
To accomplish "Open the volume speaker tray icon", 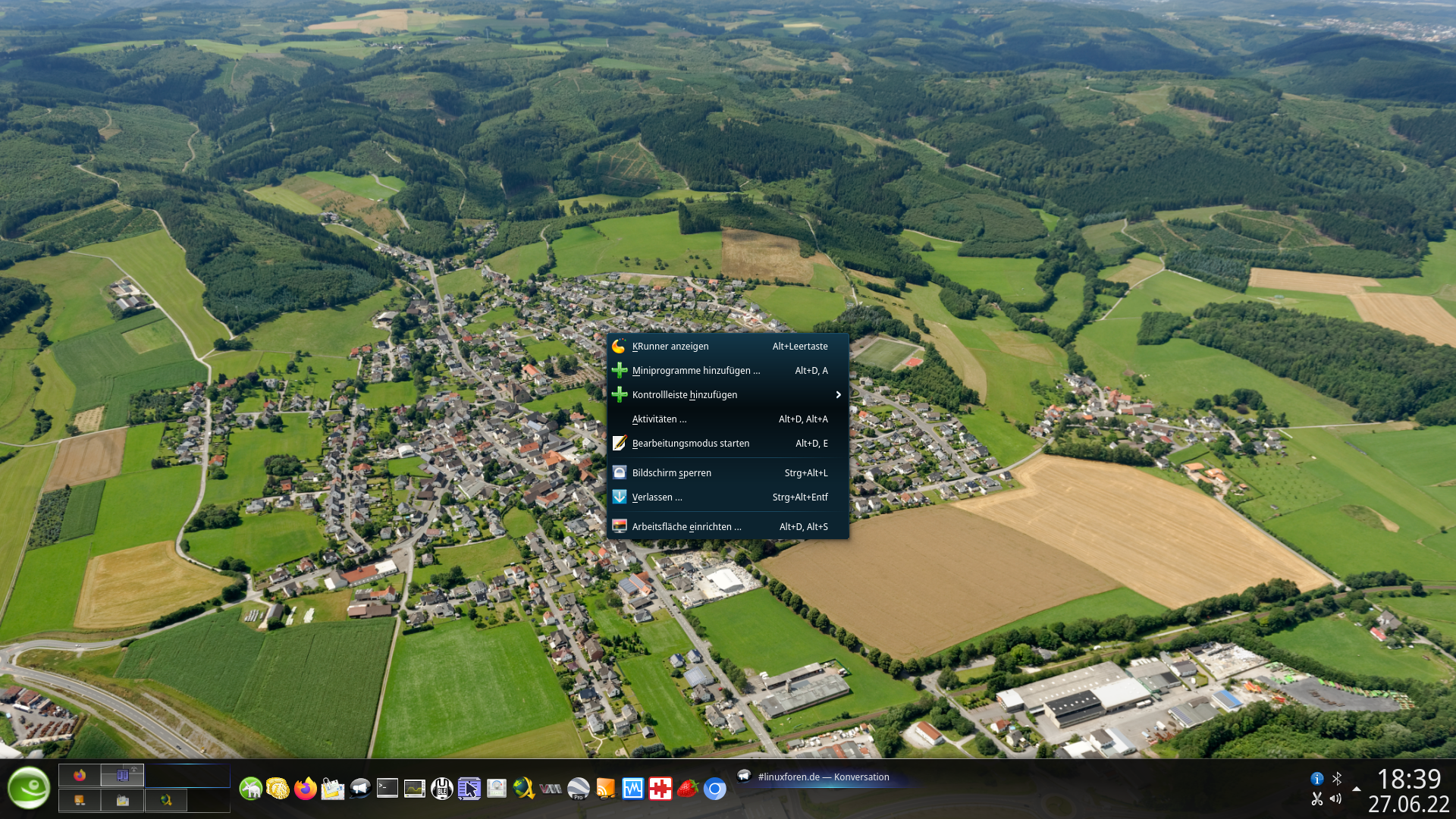I will pyautogui.click(x=1336, y=799).
